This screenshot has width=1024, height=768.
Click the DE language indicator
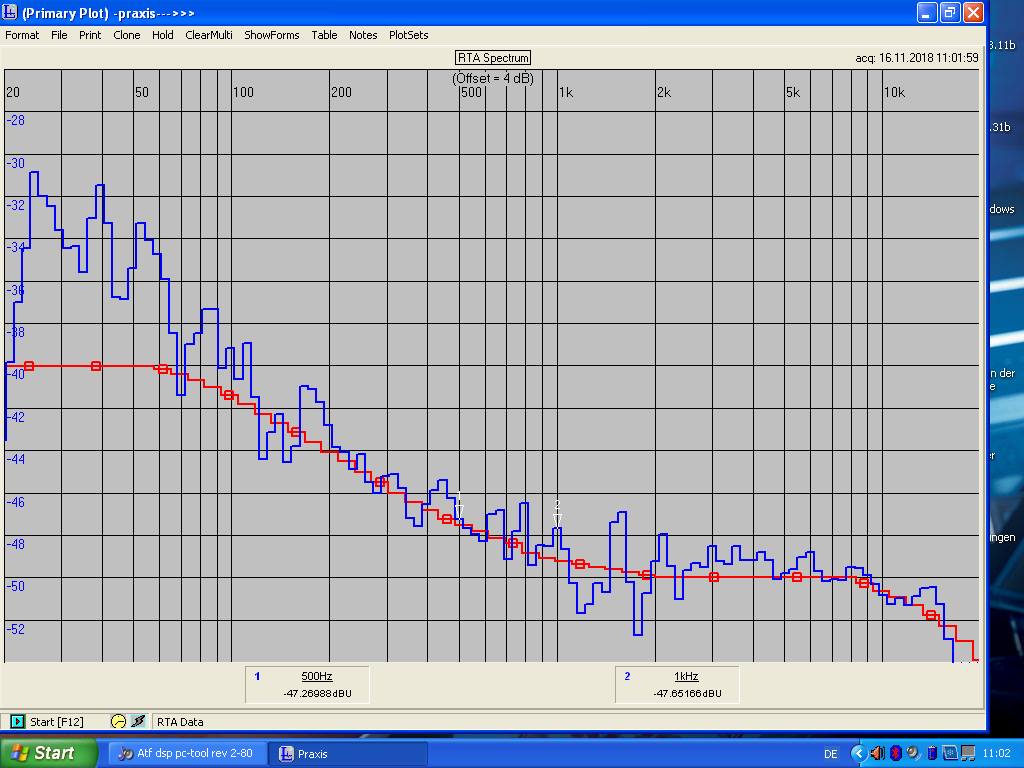[831, 753]
